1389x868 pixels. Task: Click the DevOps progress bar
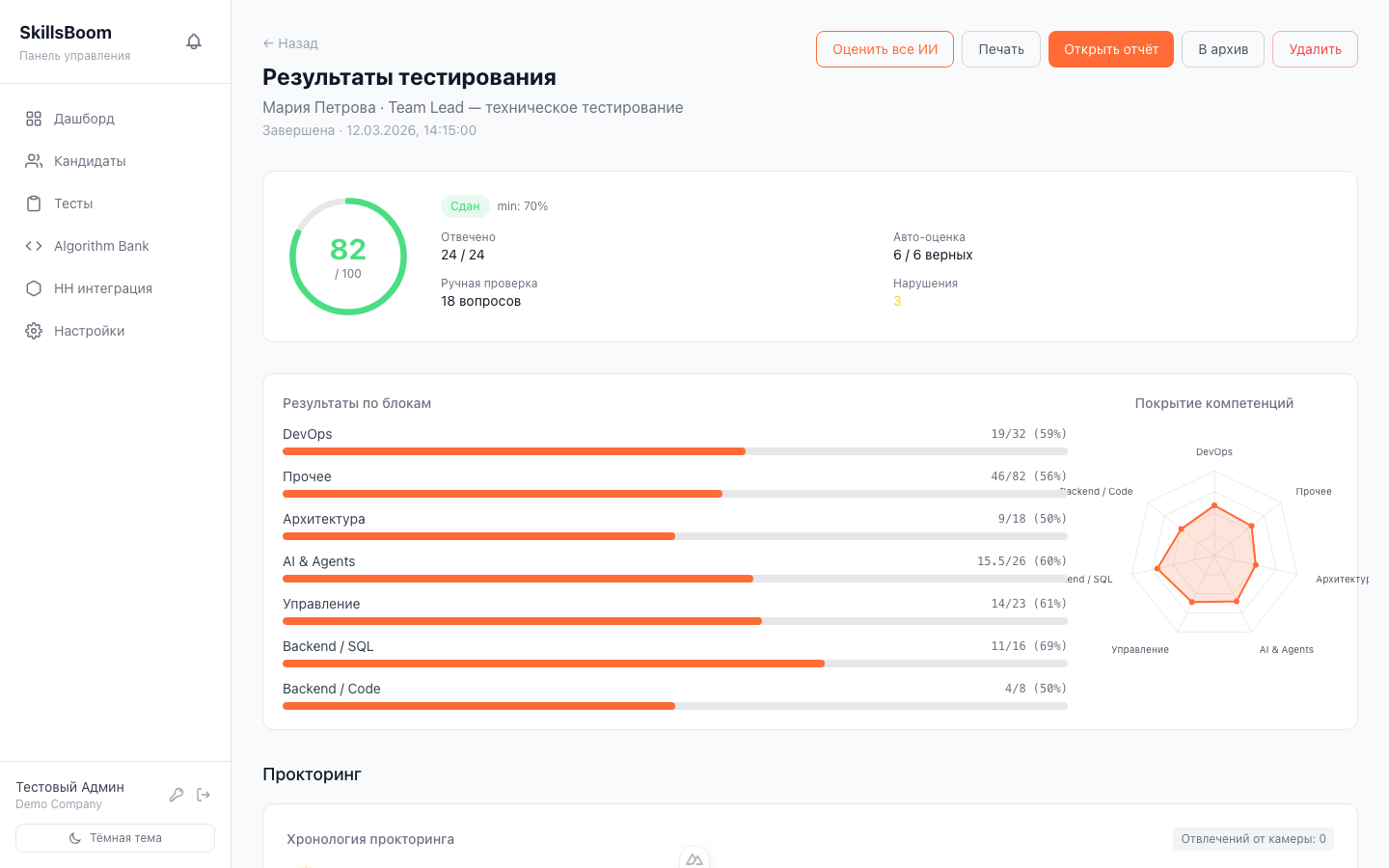coord(675,451)
